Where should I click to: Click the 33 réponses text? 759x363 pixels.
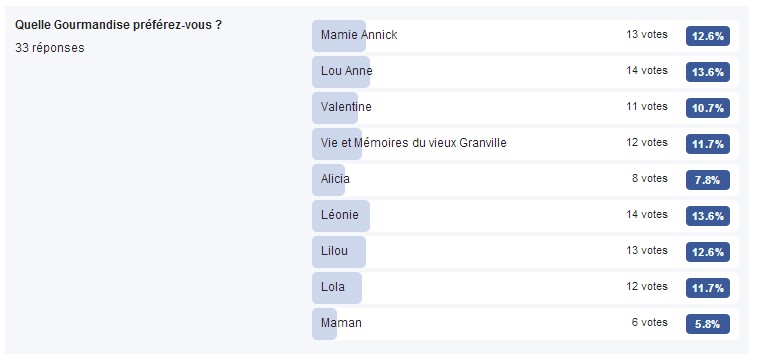coord(50,48)
